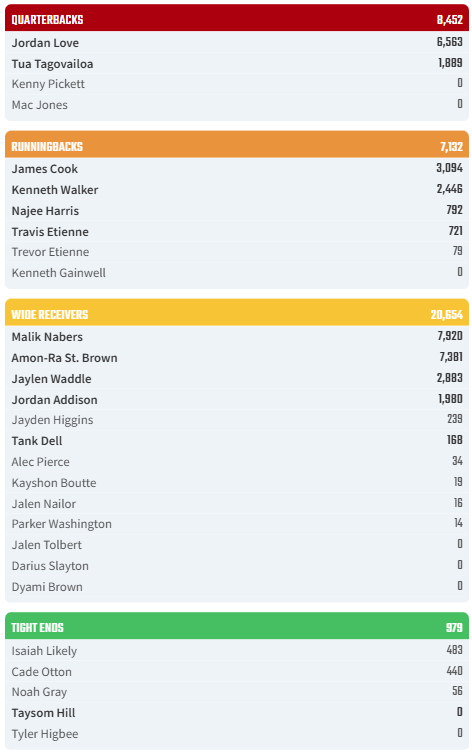Click the Tank Dell row

(237, 440)
